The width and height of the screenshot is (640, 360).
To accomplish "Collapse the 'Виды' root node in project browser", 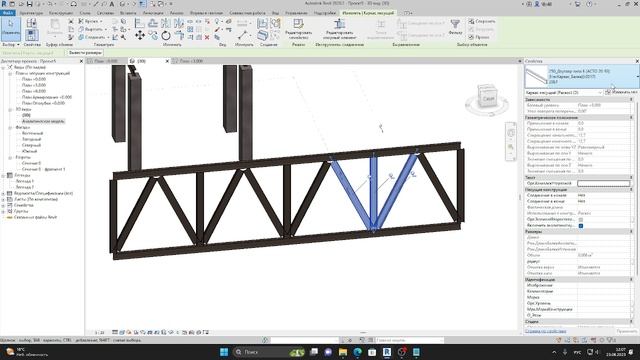I will [4, 67].
